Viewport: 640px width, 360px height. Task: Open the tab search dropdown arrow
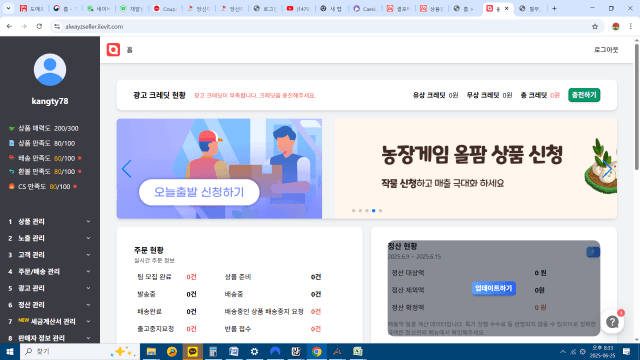pos(8,8)
